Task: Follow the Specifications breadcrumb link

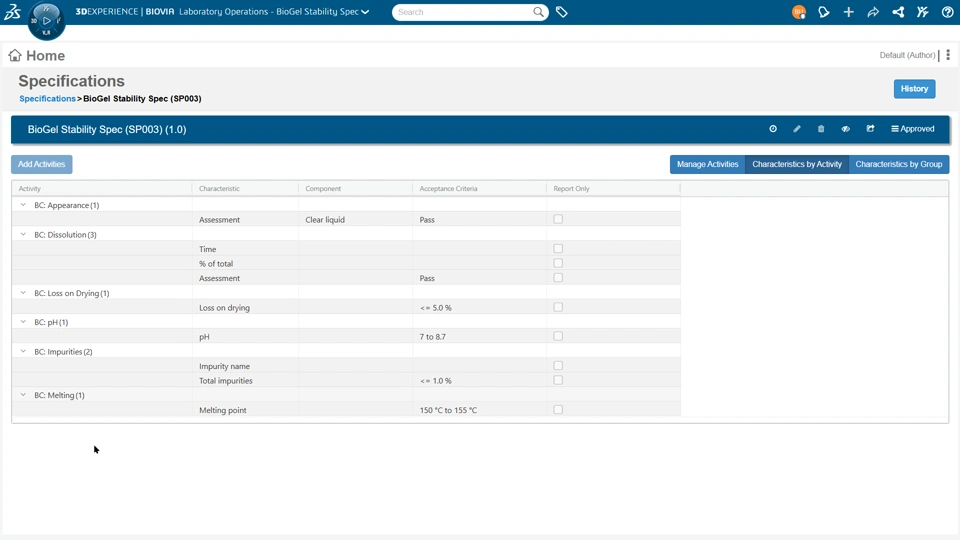Action: 47,99
